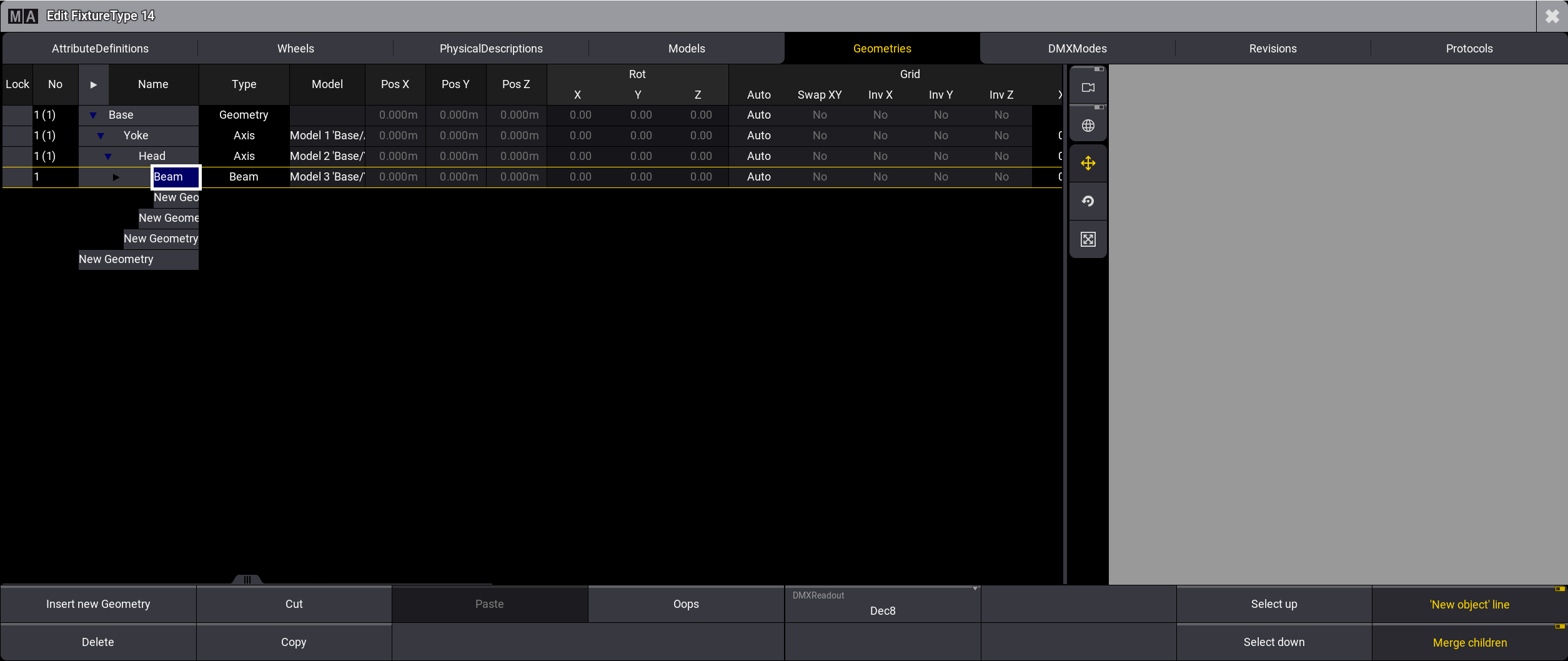
Task: Open the DMXReadout Dec8 dropdown
Action: coord(882,604)
